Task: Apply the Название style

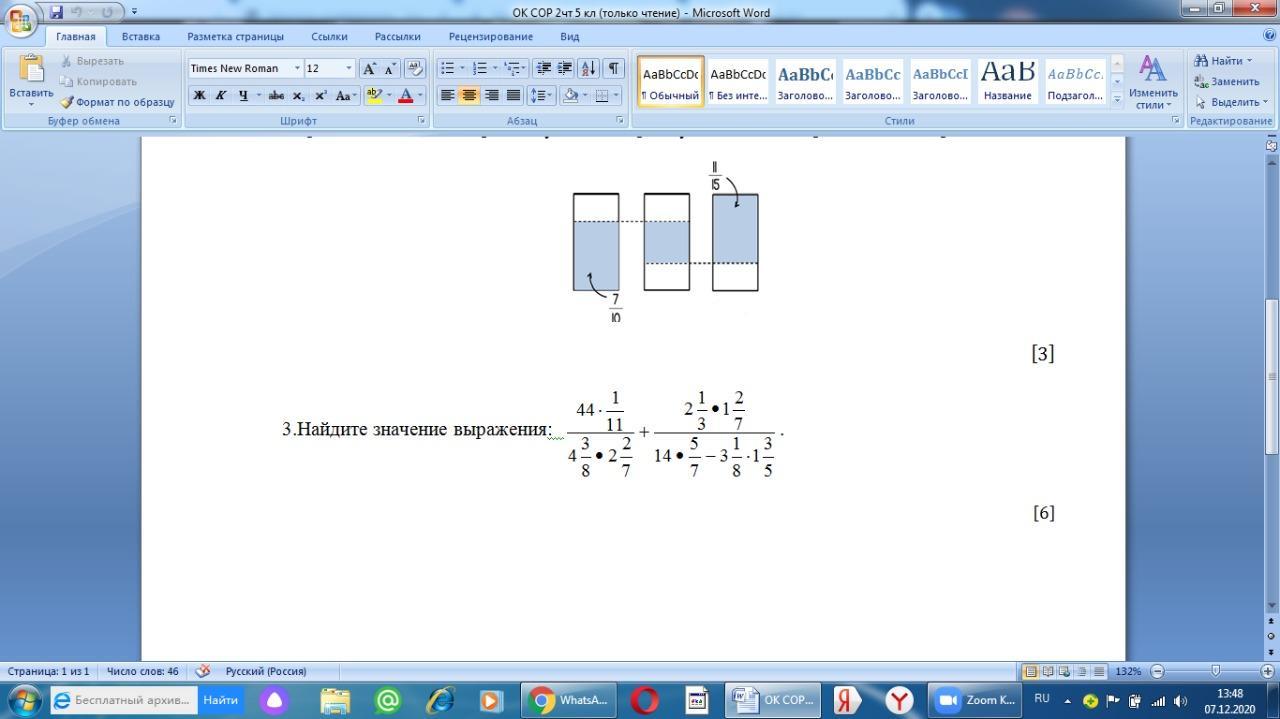Action: (x=1008, y=81)
